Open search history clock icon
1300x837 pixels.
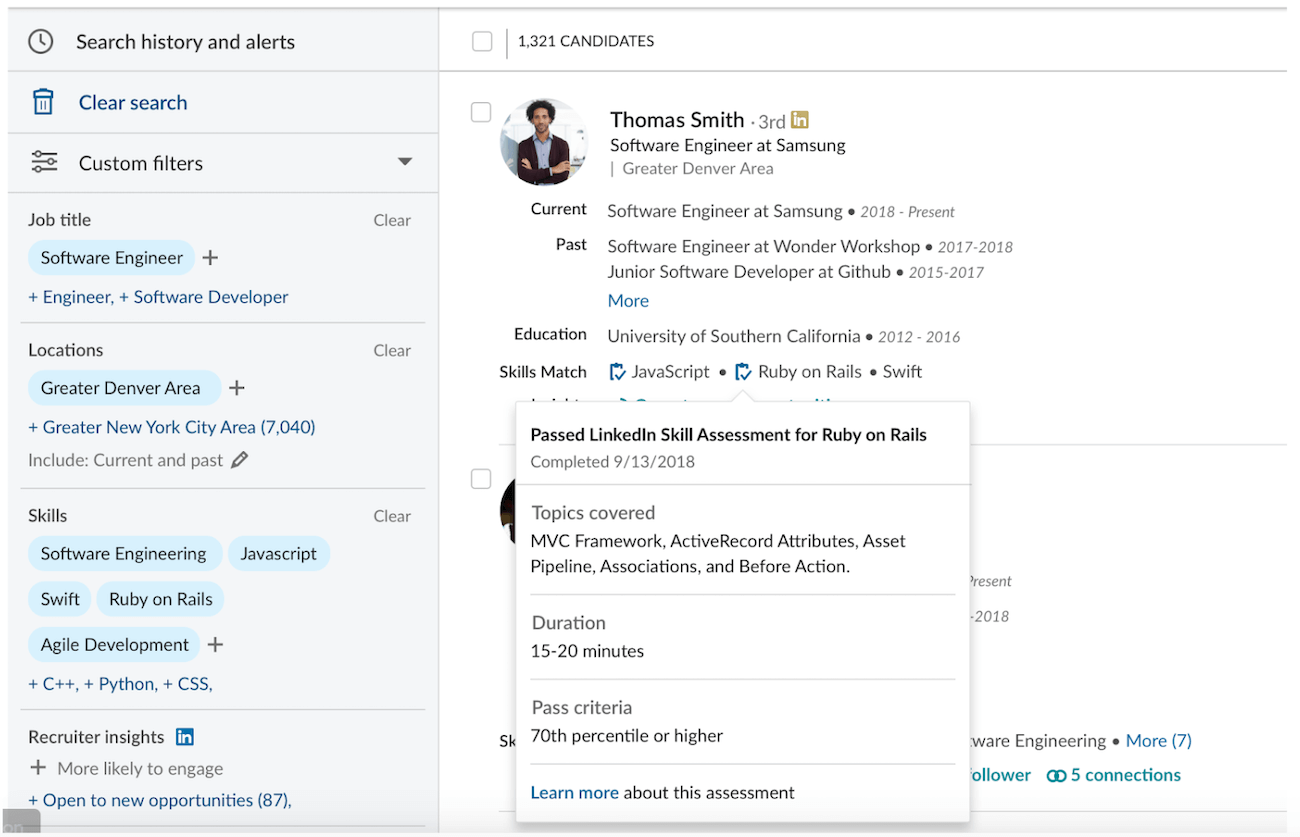(x=41, y=42)
